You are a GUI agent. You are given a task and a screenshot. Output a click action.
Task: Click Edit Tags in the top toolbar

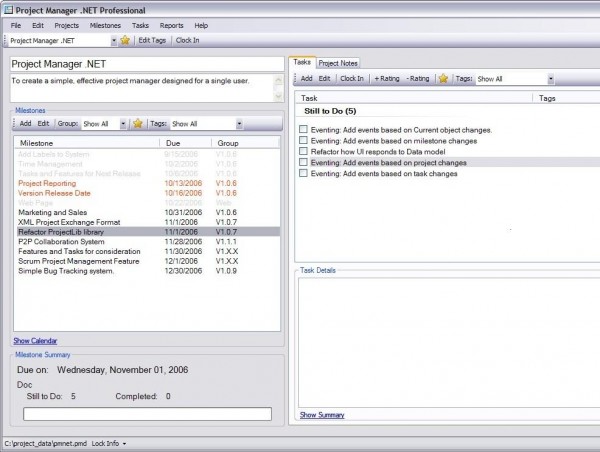click(152, 41)
